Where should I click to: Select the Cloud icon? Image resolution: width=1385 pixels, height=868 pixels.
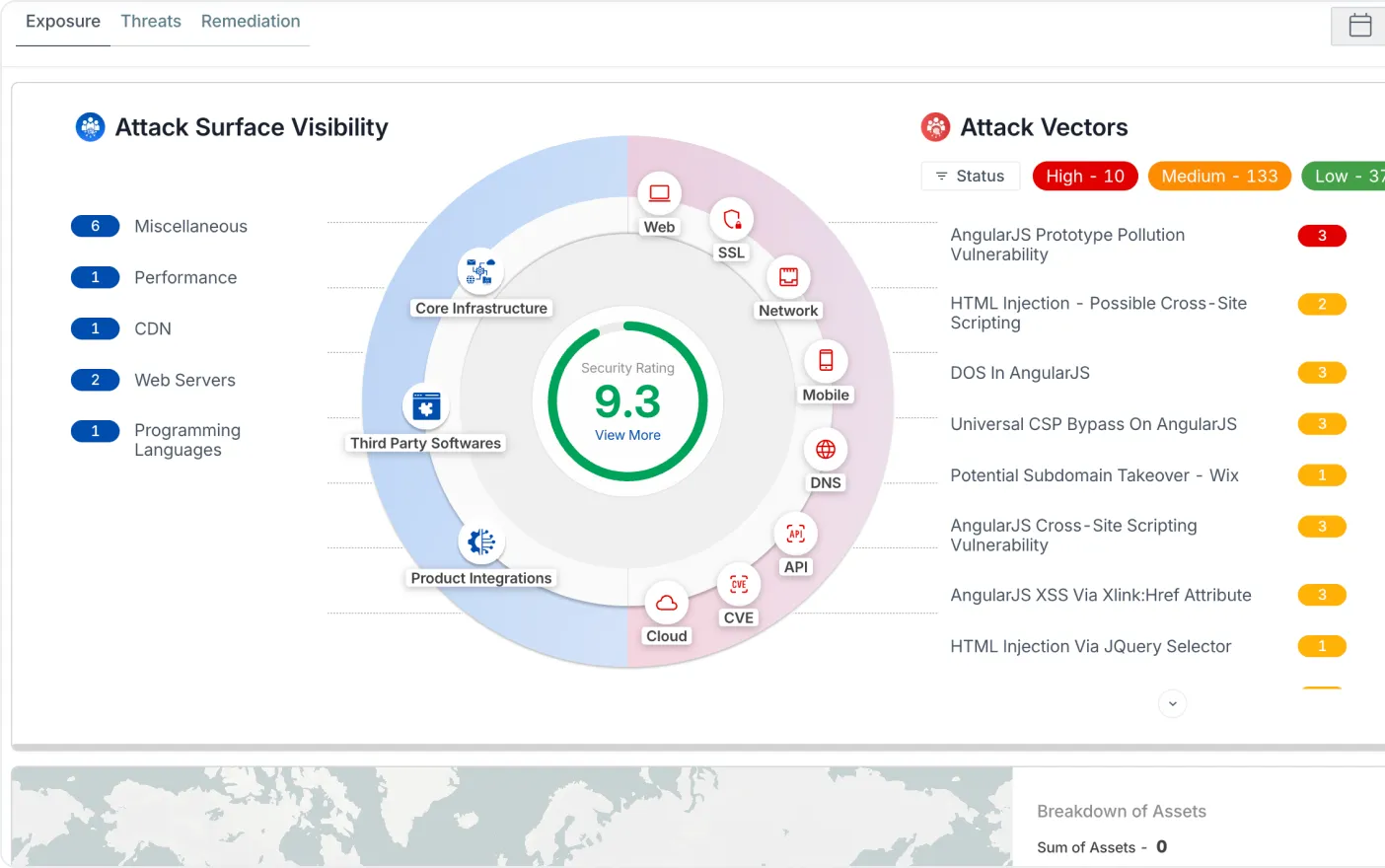click(667, 603)
